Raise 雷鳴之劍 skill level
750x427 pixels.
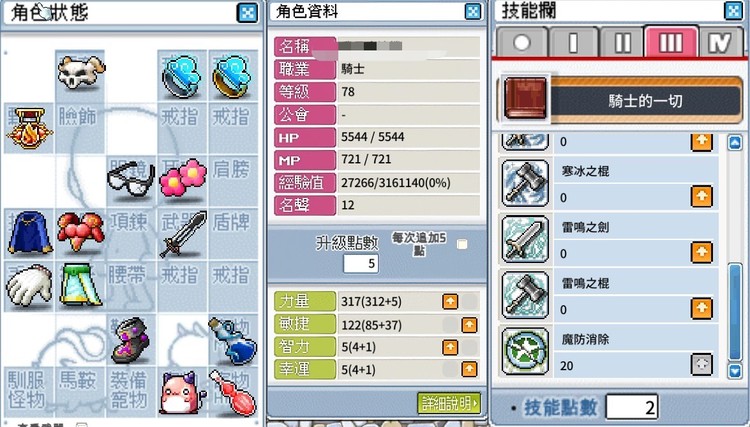pos(701,252)
